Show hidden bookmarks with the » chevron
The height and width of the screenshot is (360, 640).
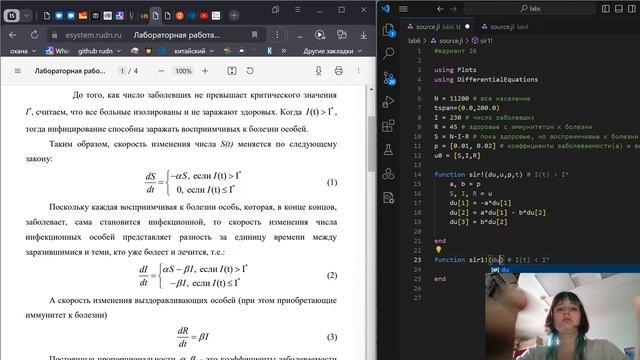coord(284,51)
